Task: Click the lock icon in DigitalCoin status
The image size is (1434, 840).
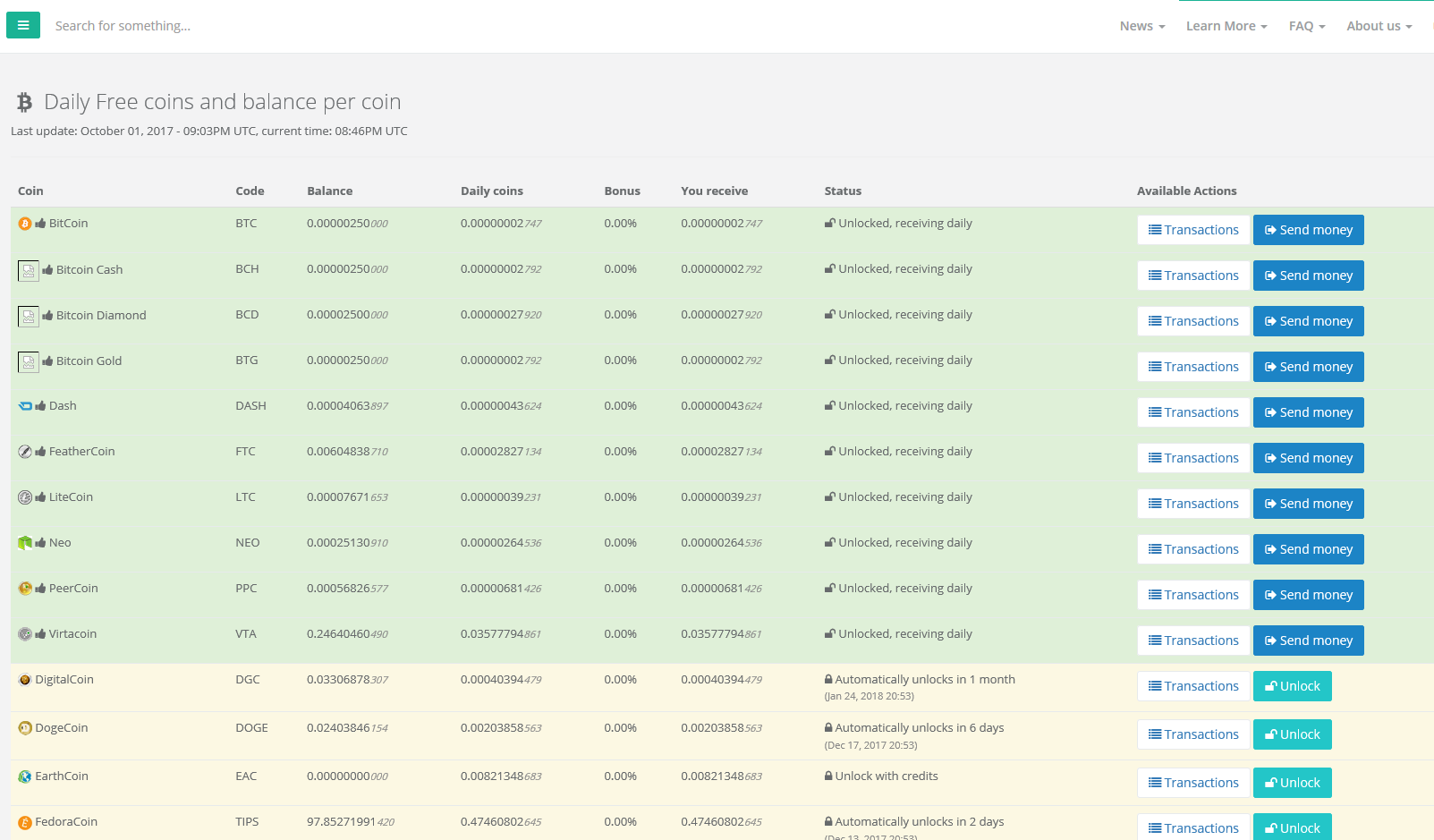Action: coord(828,680)
